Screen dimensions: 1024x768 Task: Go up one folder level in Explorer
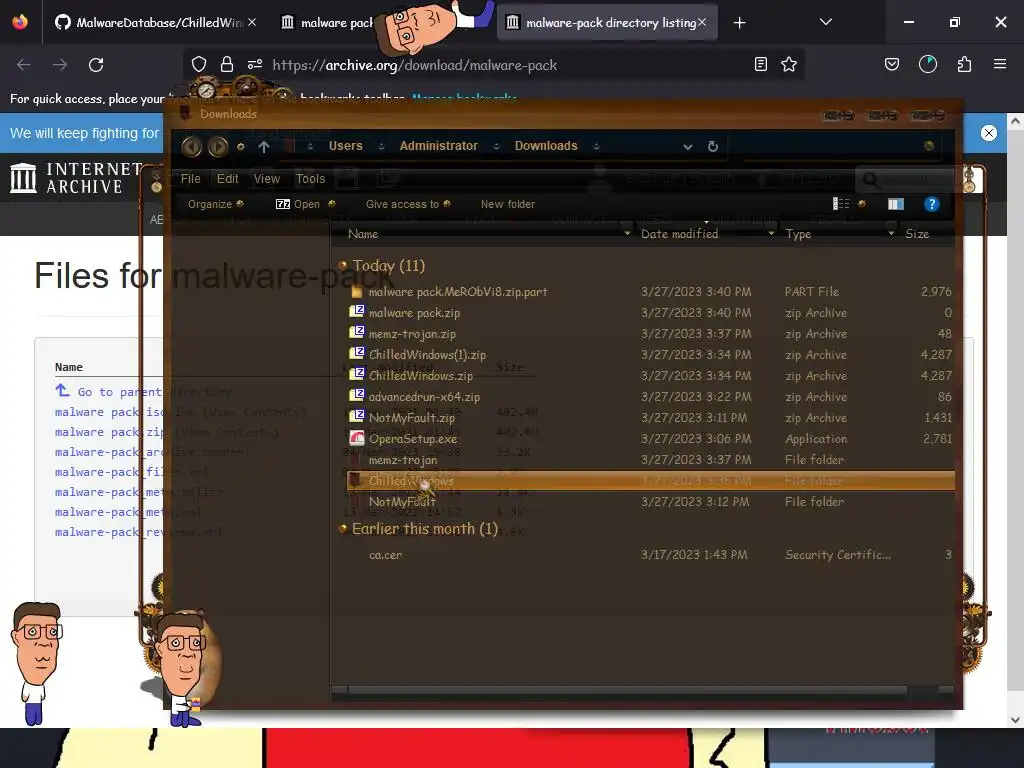[x=264, y=147]
